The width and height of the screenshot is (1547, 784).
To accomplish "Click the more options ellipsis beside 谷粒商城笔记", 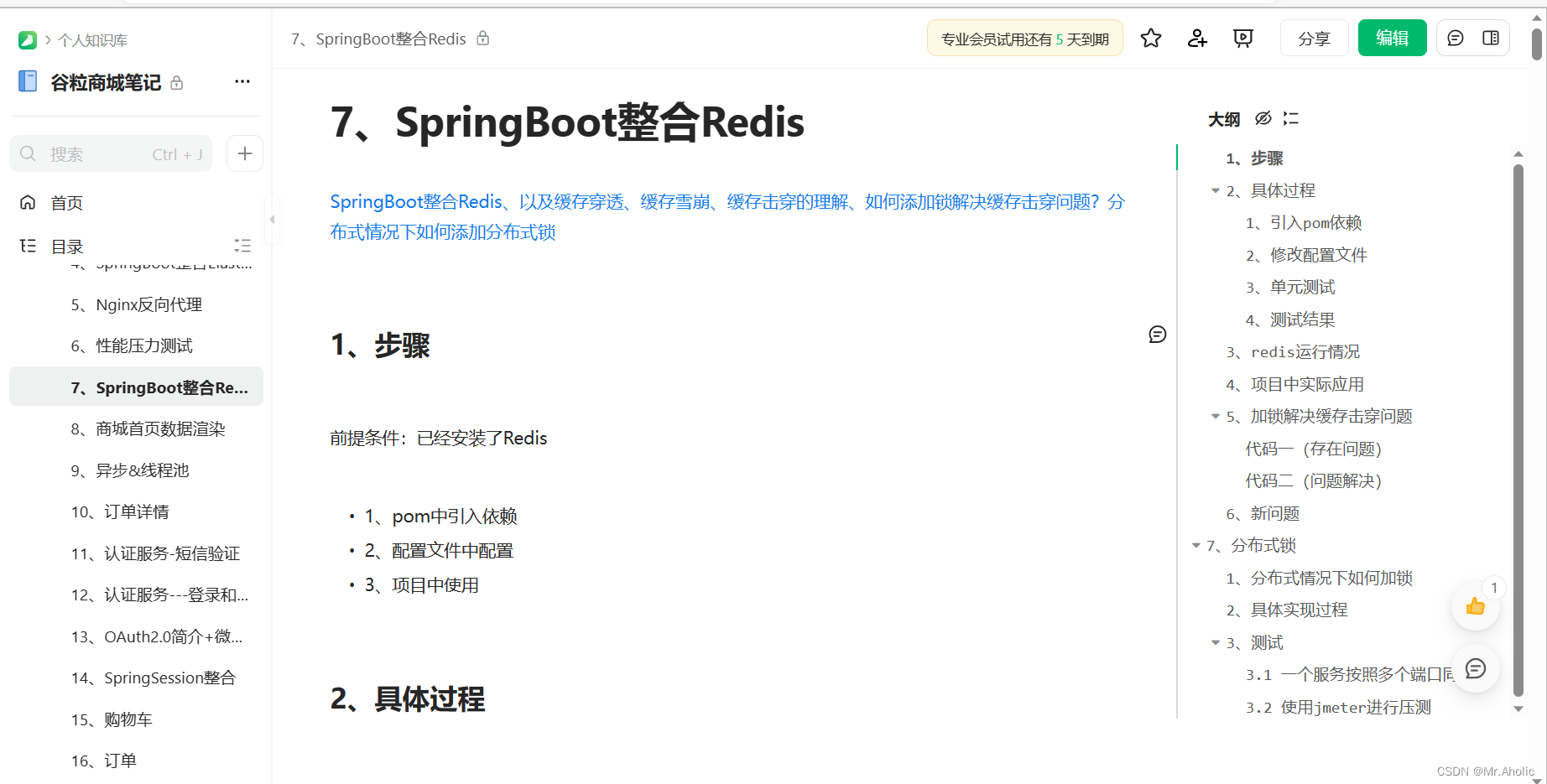I will point(242,81).
